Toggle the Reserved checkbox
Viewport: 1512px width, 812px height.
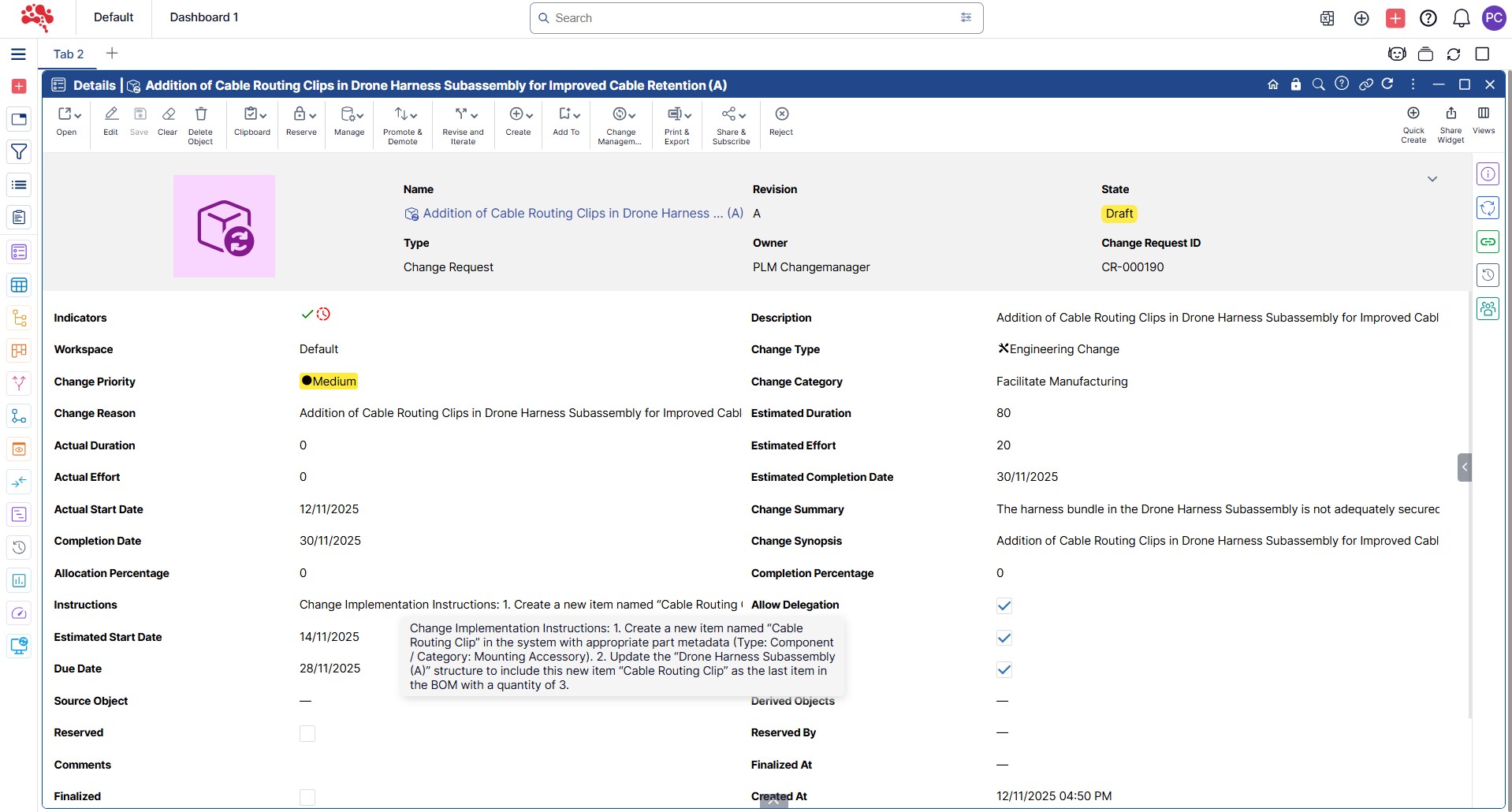pyautogui.click(x=307, y=733)
